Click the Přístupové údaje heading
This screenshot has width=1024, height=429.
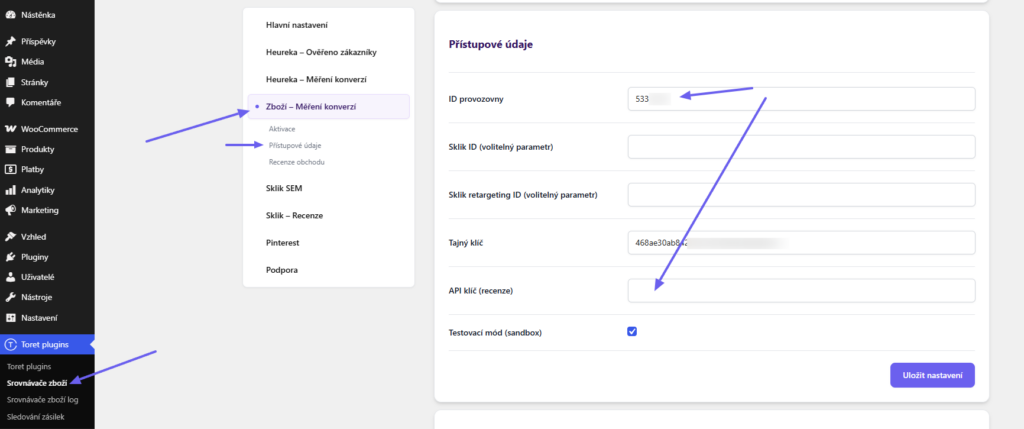tap(490, 44)
